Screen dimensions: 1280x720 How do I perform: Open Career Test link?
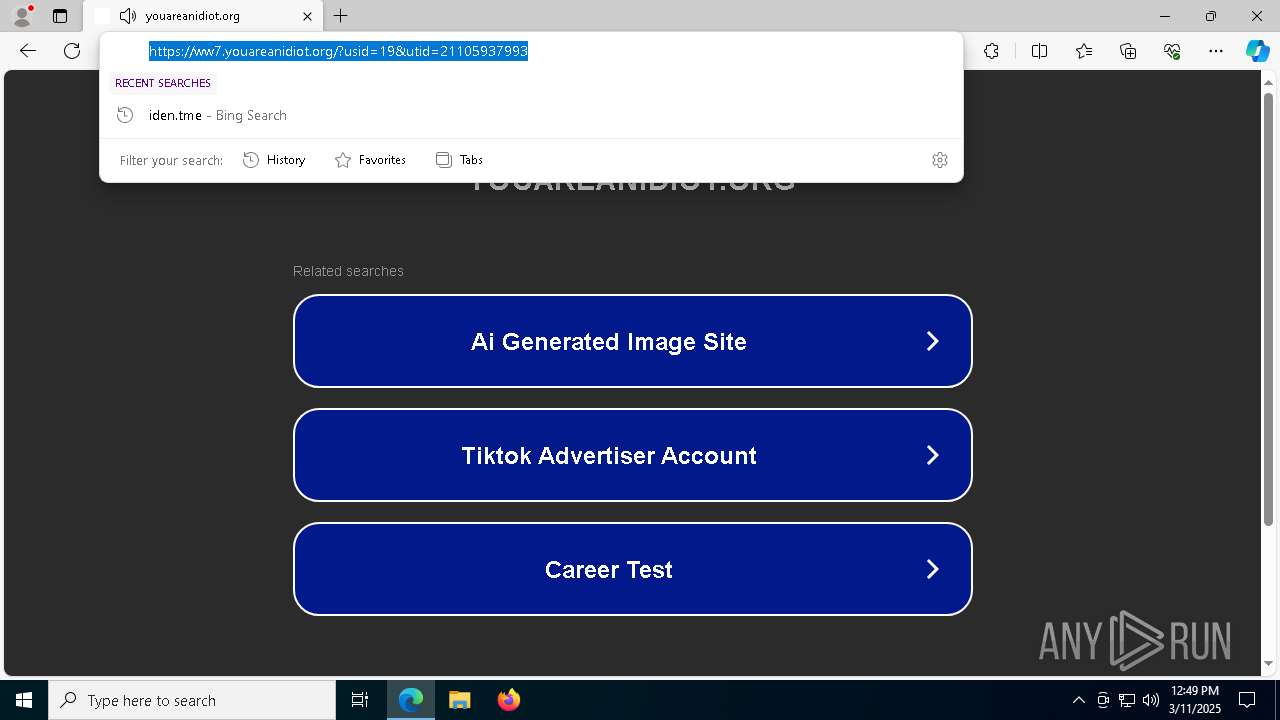(633, 569)
